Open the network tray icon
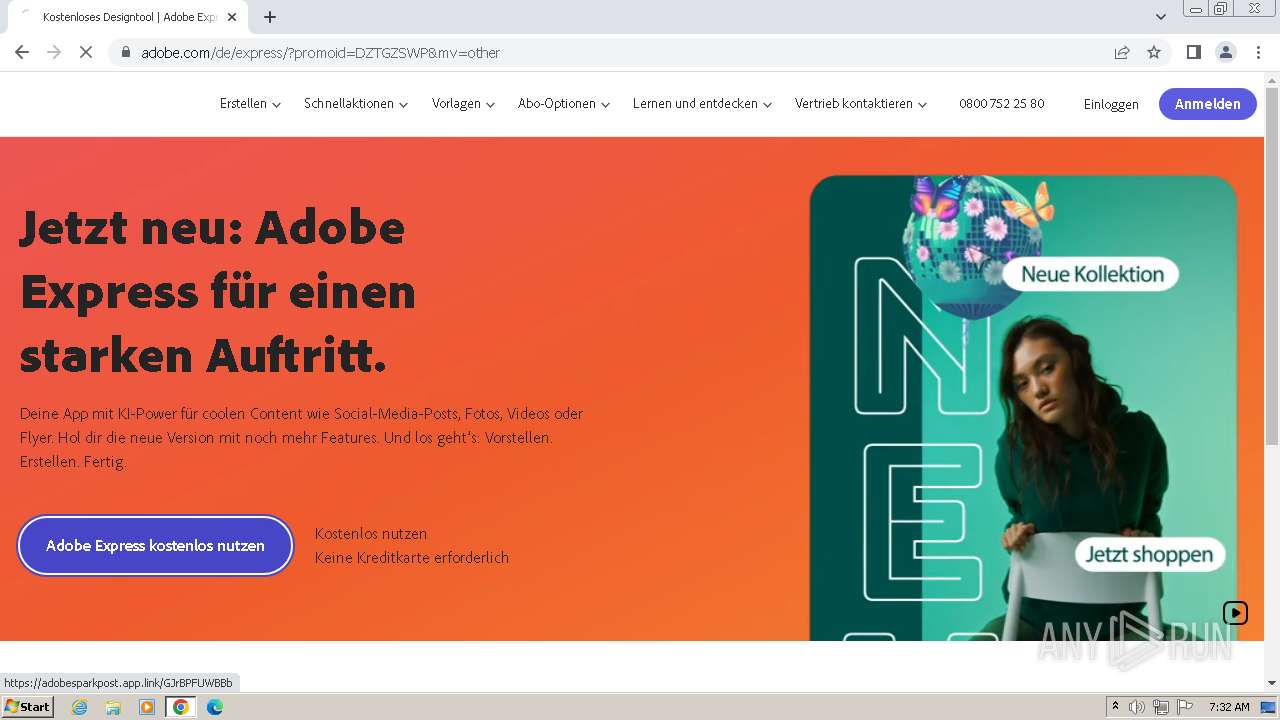Viewport: 1280px width, 720px height. tap(1161, 707)
